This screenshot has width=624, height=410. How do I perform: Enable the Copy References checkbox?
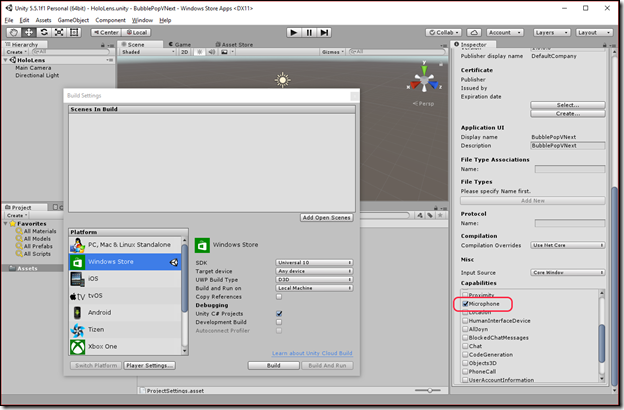[x=279, y=297]
